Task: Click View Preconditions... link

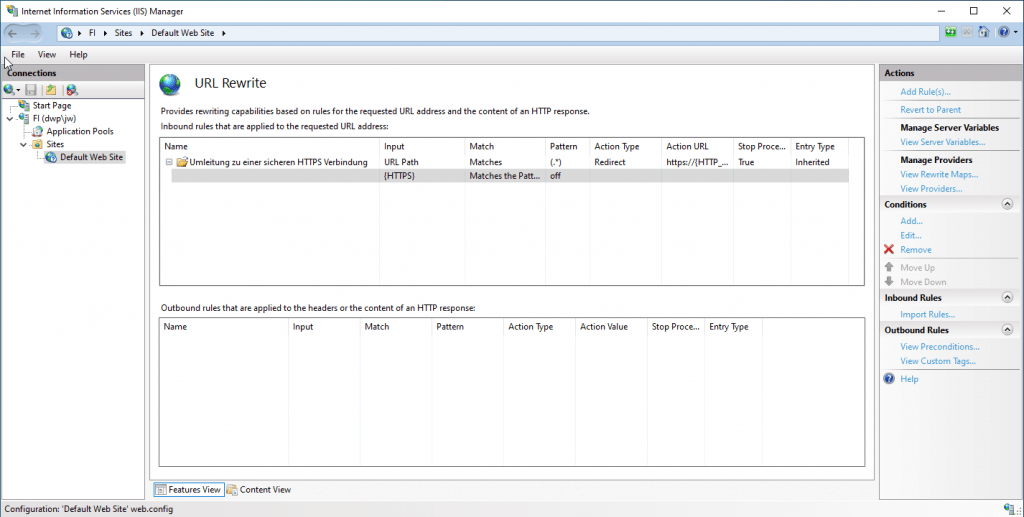Action: pos(940,347)
